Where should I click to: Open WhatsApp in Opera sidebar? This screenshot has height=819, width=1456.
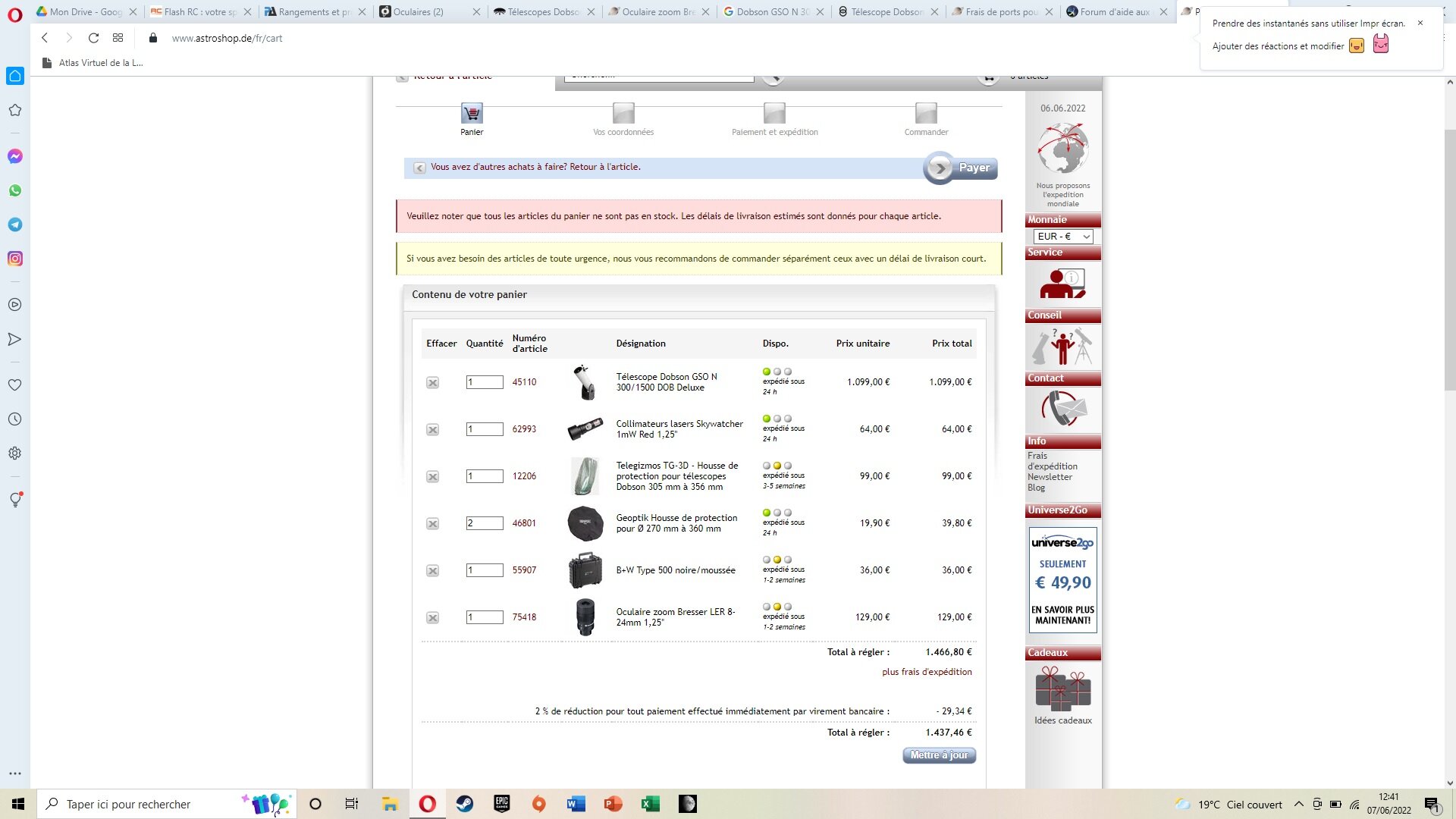14,190
